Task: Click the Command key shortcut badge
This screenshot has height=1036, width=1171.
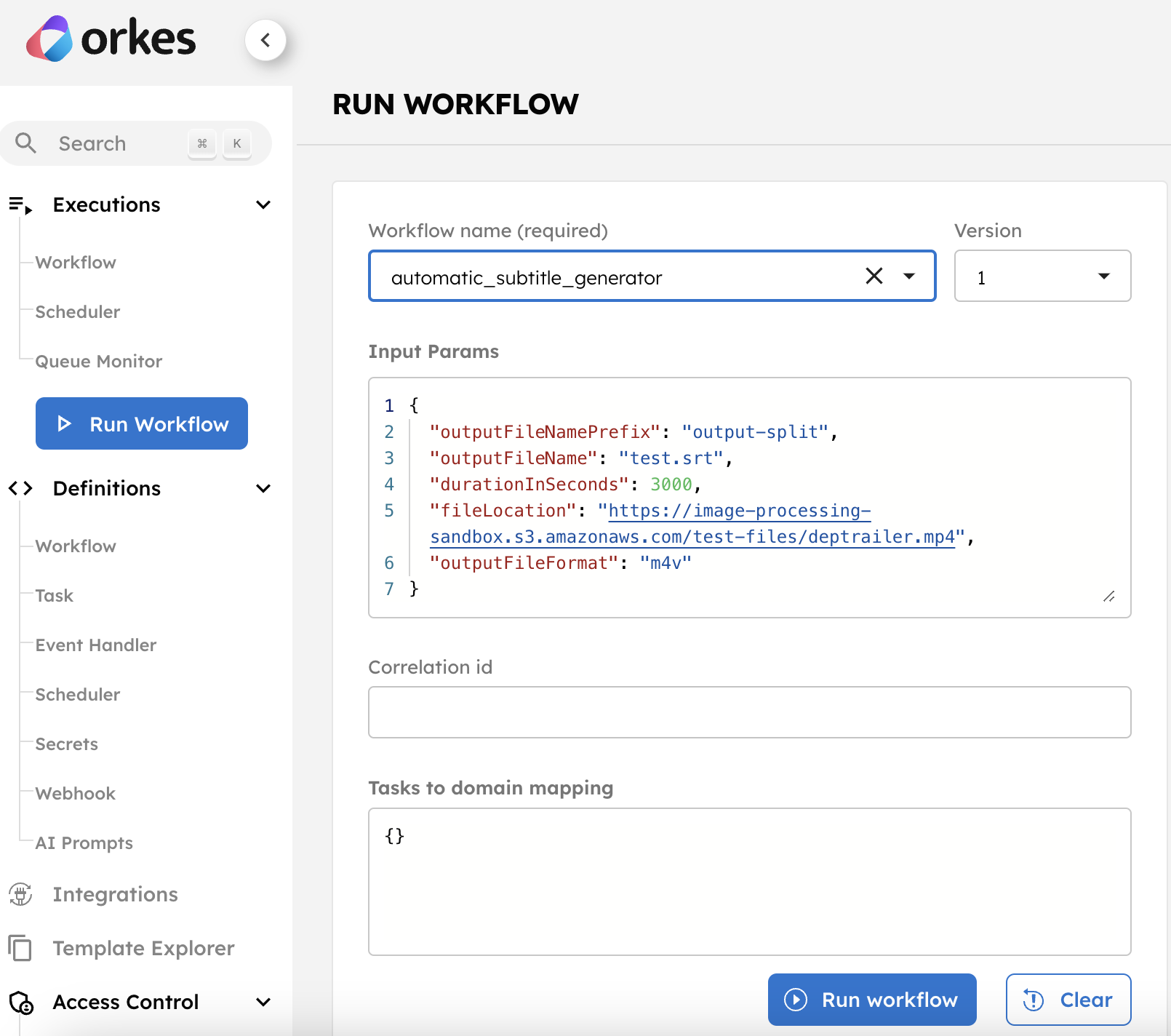Action: click(202, 143)
